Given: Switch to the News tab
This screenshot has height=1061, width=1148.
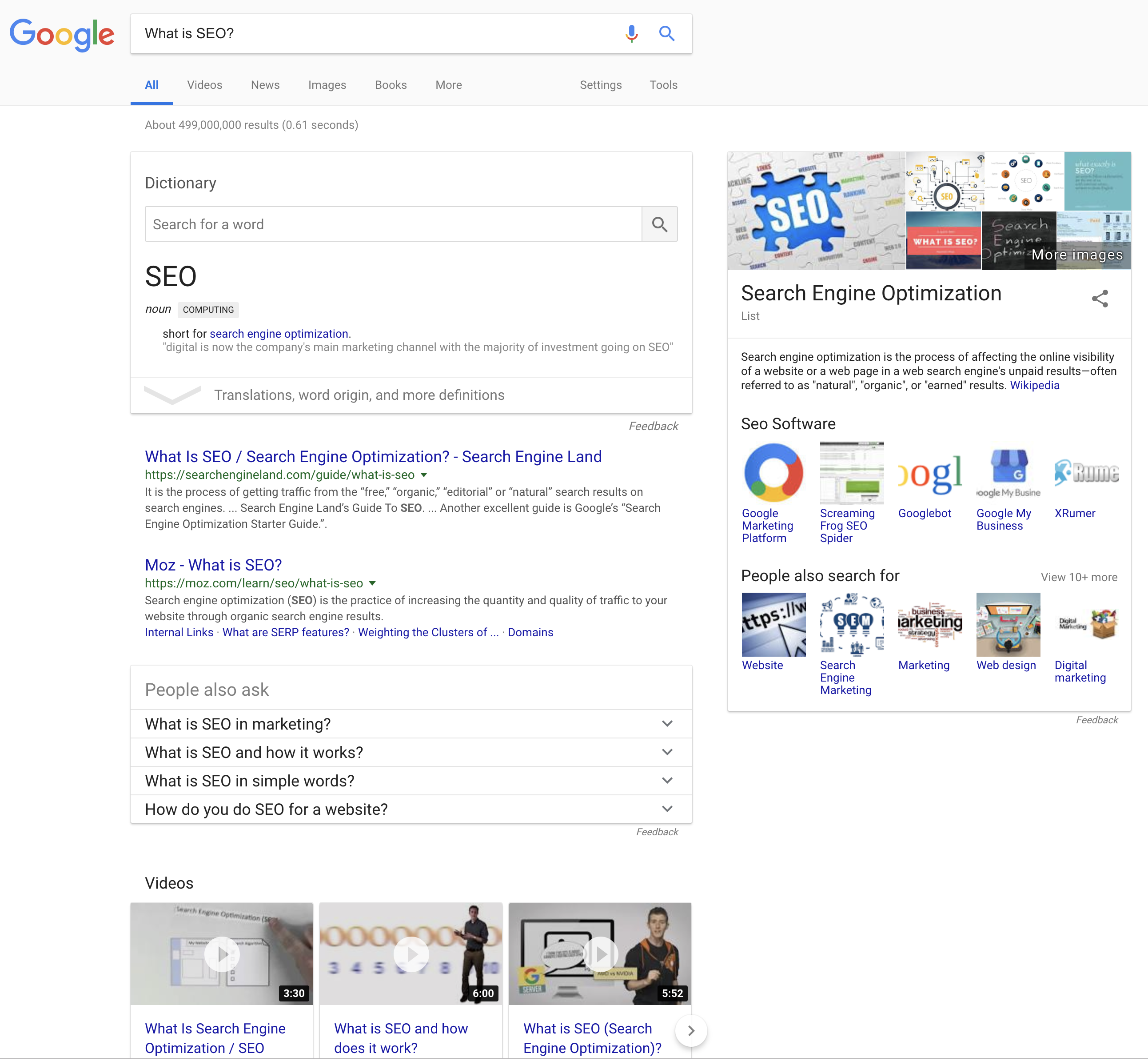Looking at the screenshot, I should [265, 85].
